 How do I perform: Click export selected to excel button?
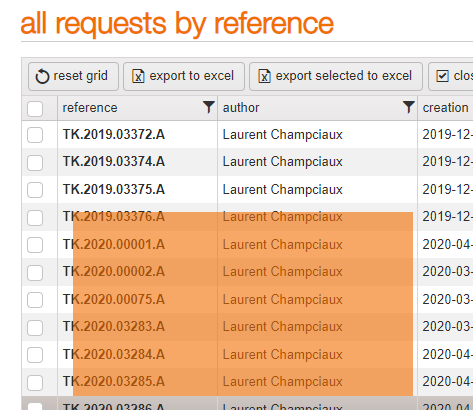pos(336,76)
